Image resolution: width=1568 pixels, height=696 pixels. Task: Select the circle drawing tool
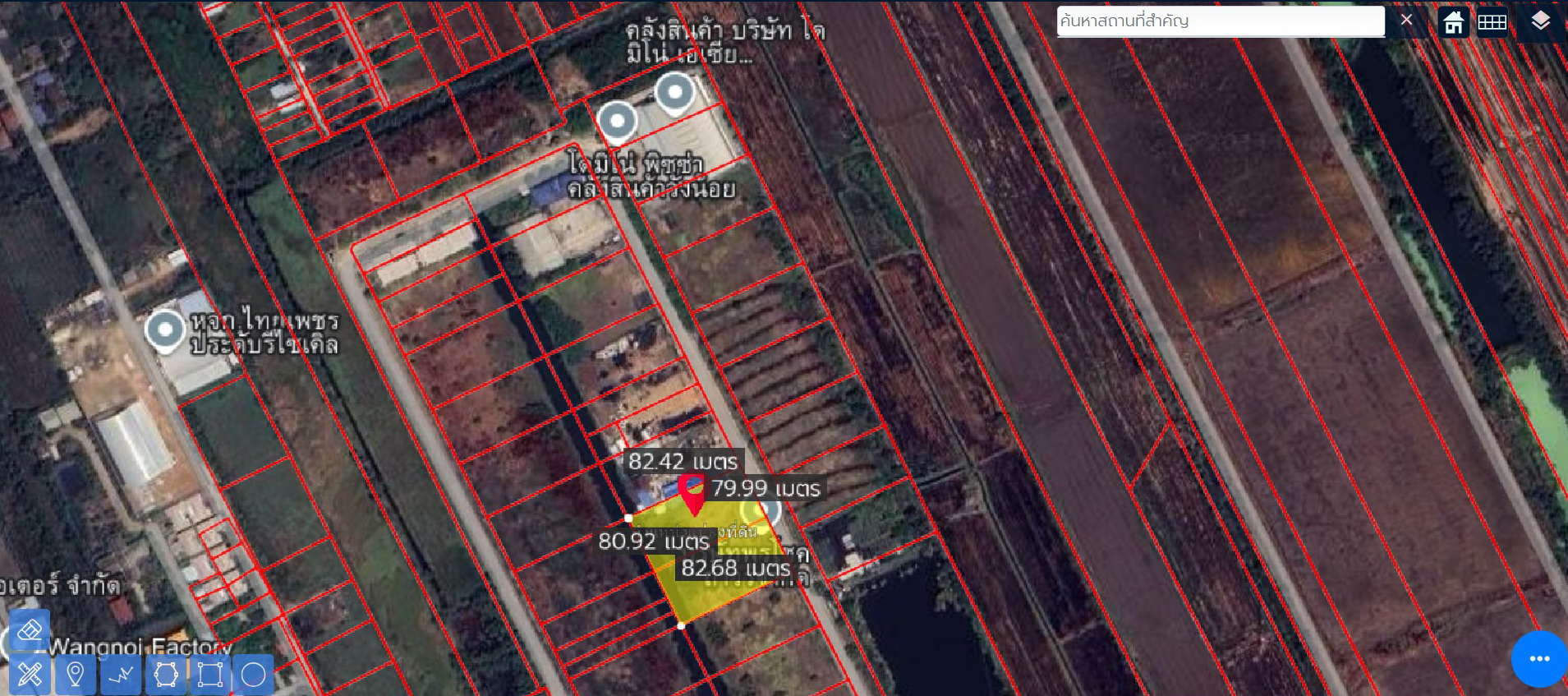click(253, 675)
